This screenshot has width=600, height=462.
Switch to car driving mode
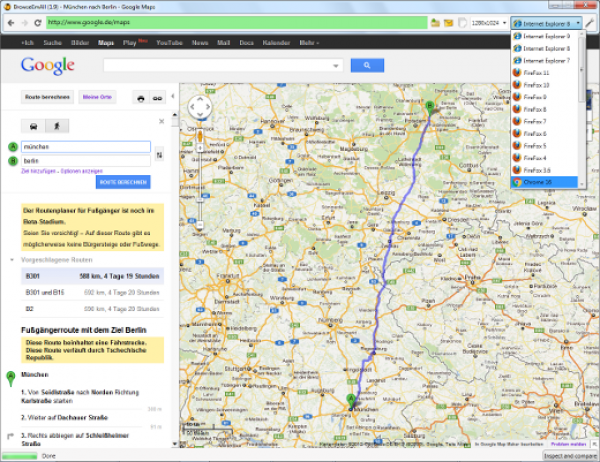tap(33, 126)
